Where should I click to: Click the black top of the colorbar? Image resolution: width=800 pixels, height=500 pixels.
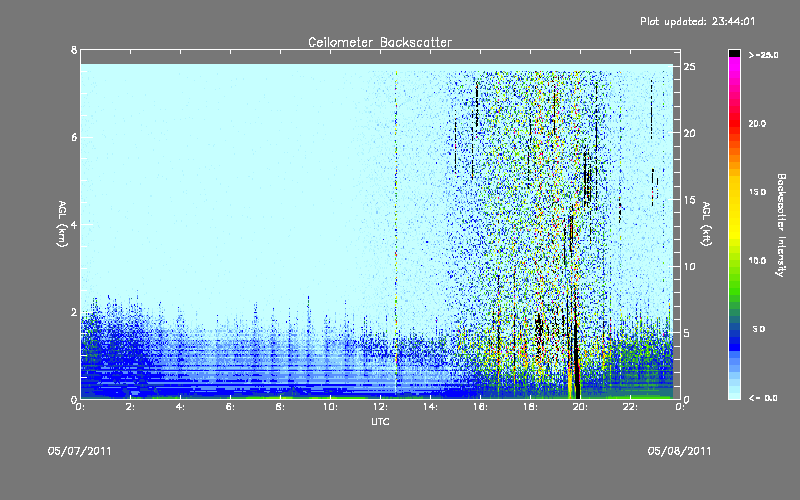(734, 53)
